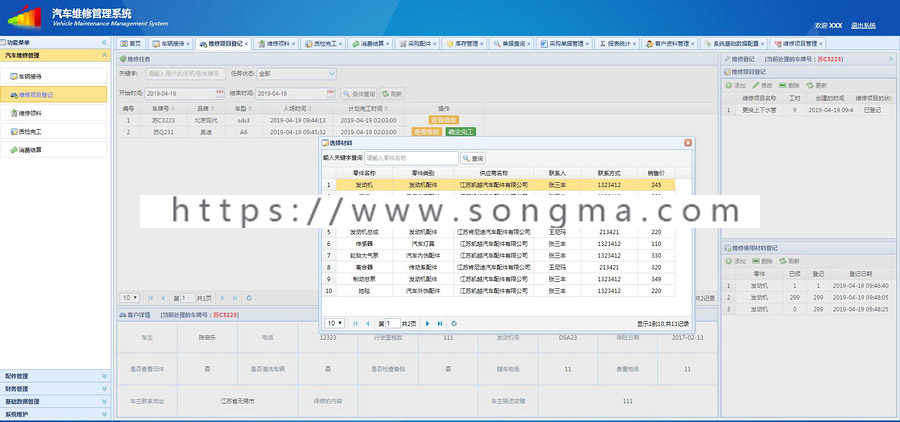Collapse the right 维修登记 panel arrow
The height and width of the screenshot is (422, 900).
point(891,59)
